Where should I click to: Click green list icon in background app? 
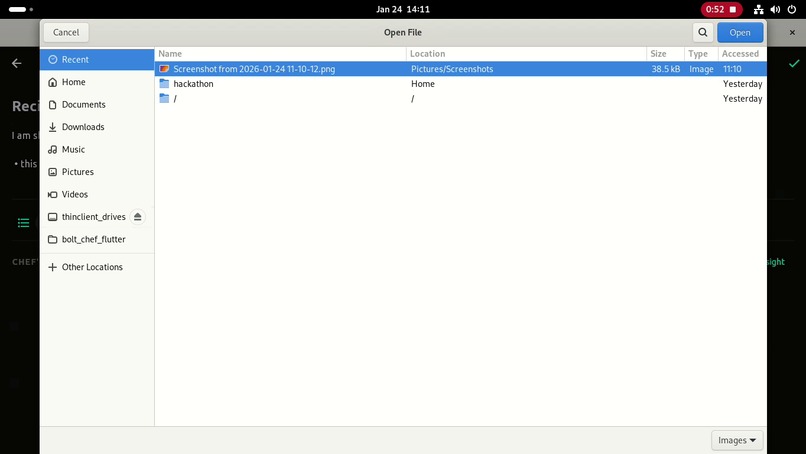(24, 223)
